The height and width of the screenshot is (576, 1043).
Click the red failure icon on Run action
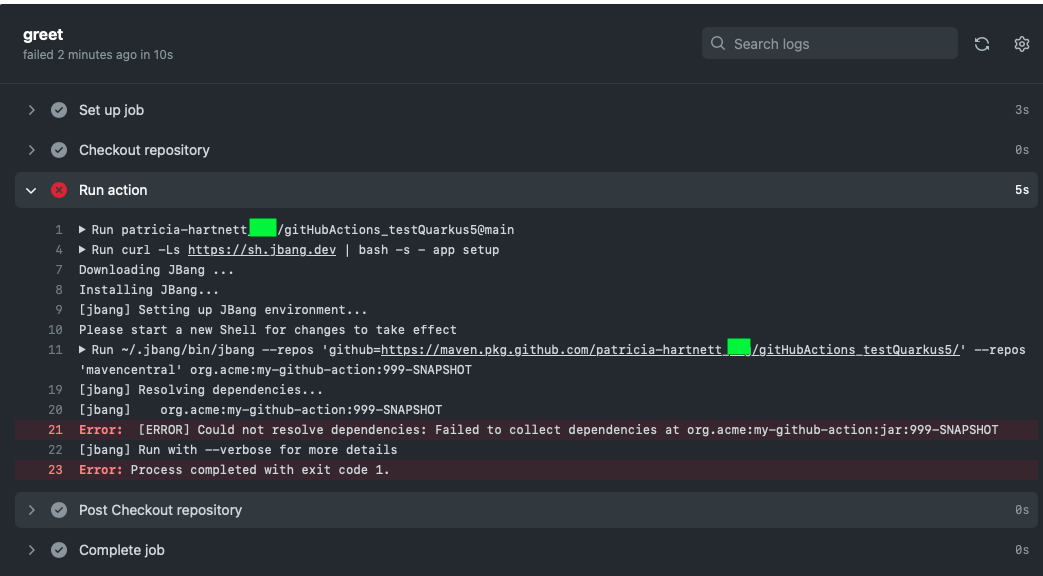[x=59, y=189]
